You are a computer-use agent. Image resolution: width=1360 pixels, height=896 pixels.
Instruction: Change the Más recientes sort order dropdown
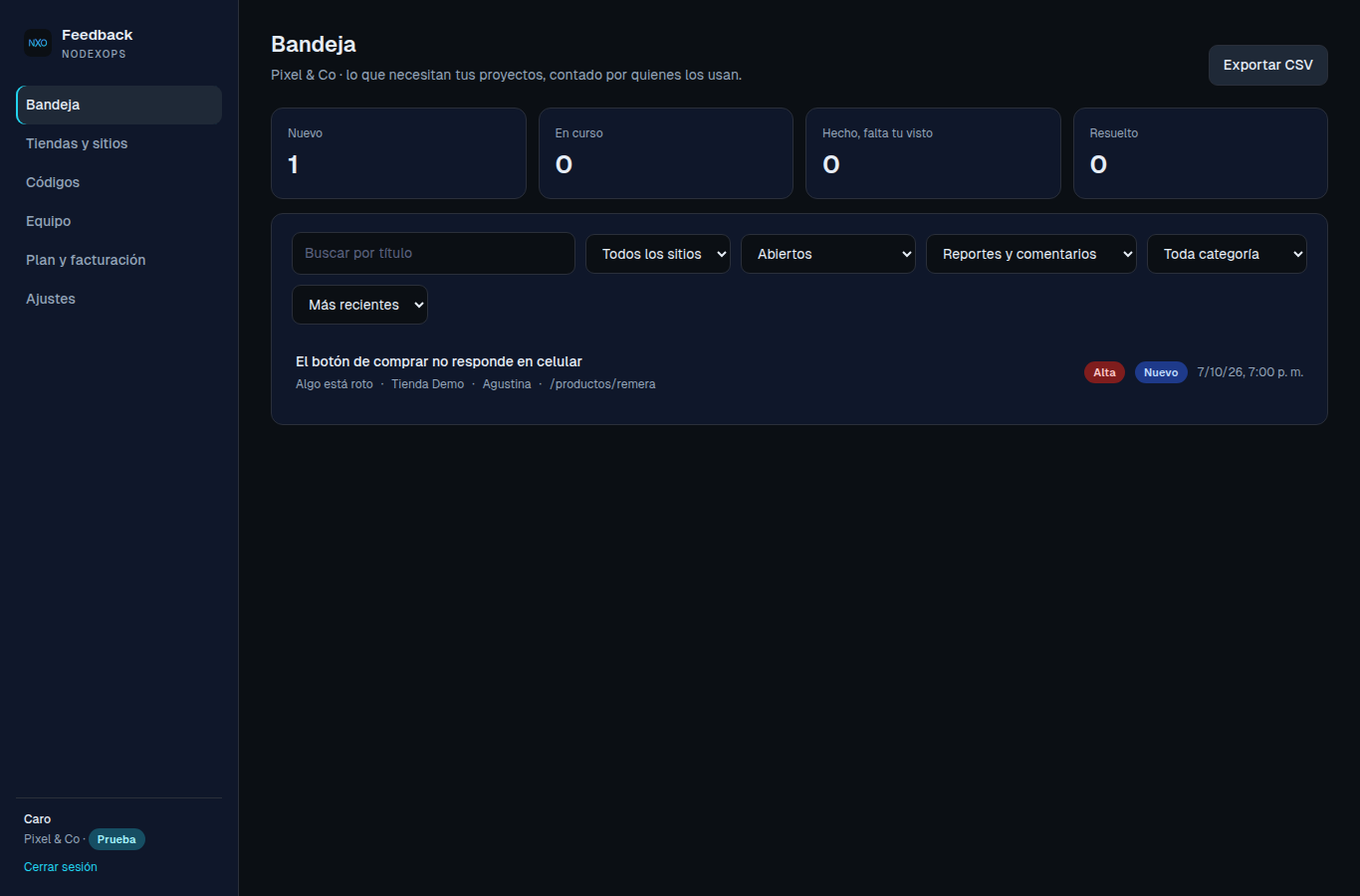point(359,305)
